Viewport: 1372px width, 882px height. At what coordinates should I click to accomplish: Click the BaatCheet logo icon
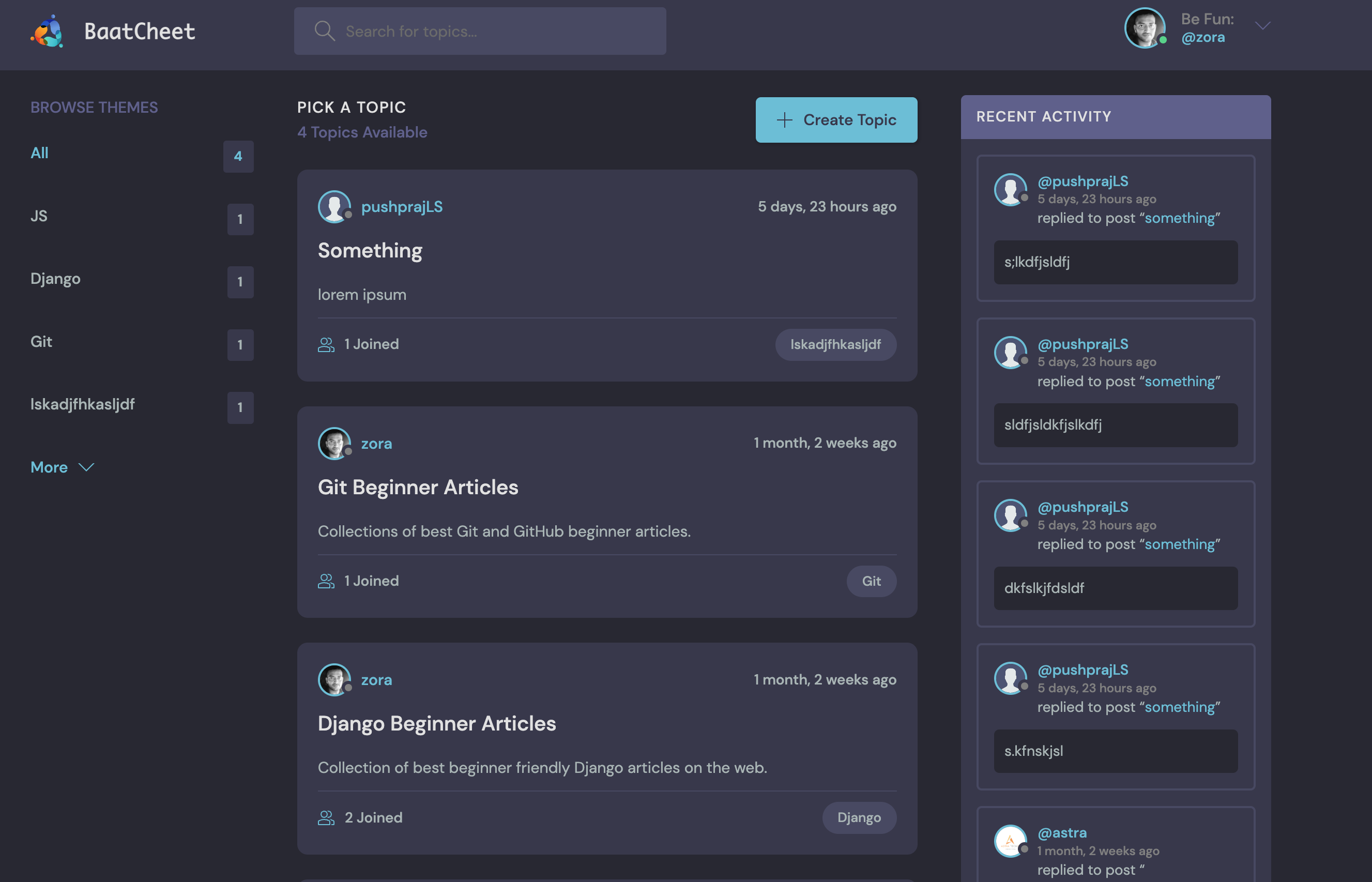click(47, 31)
